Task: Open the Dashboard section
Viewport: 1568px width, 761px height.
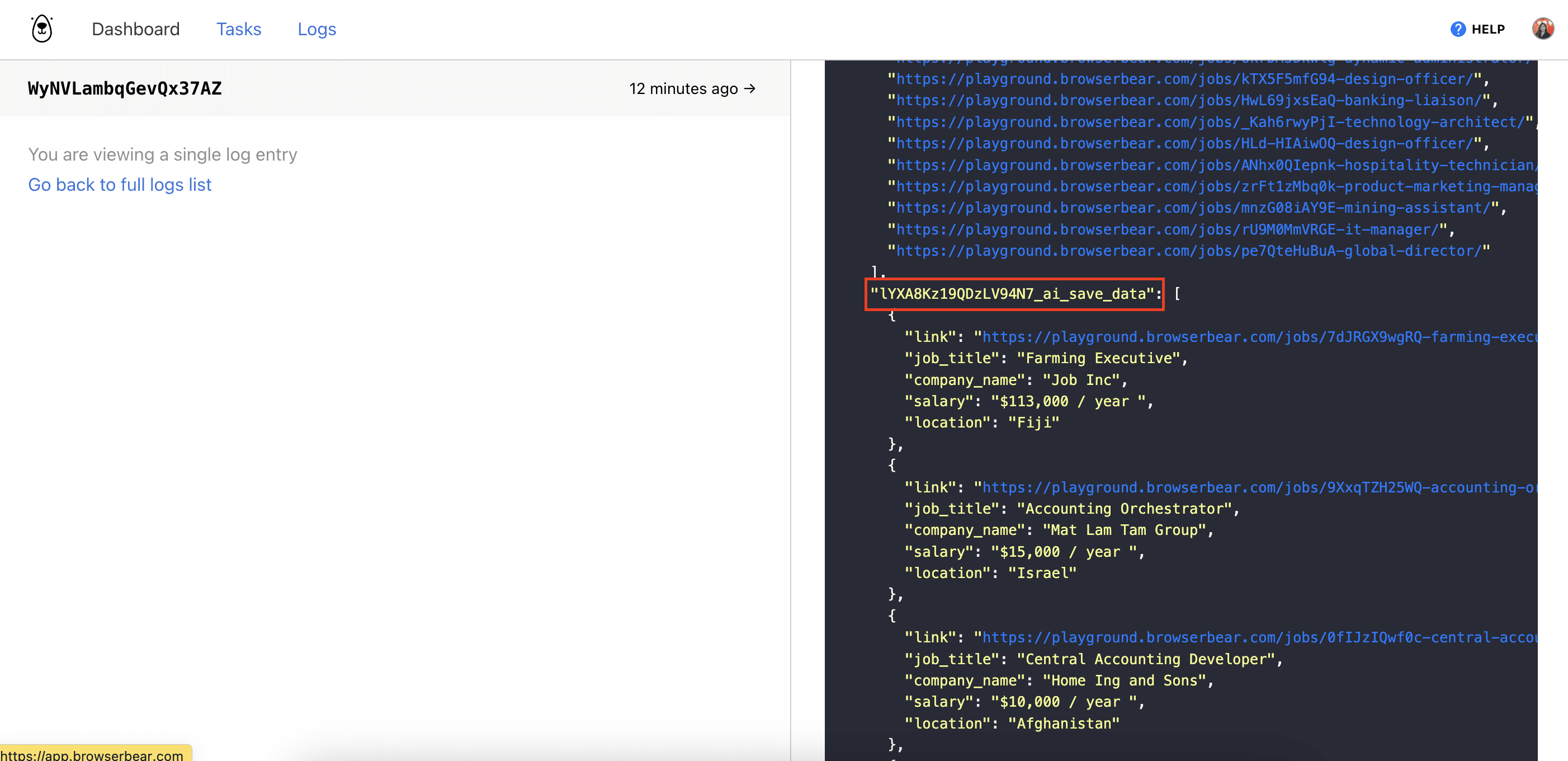Action: [x=136, y=29]
